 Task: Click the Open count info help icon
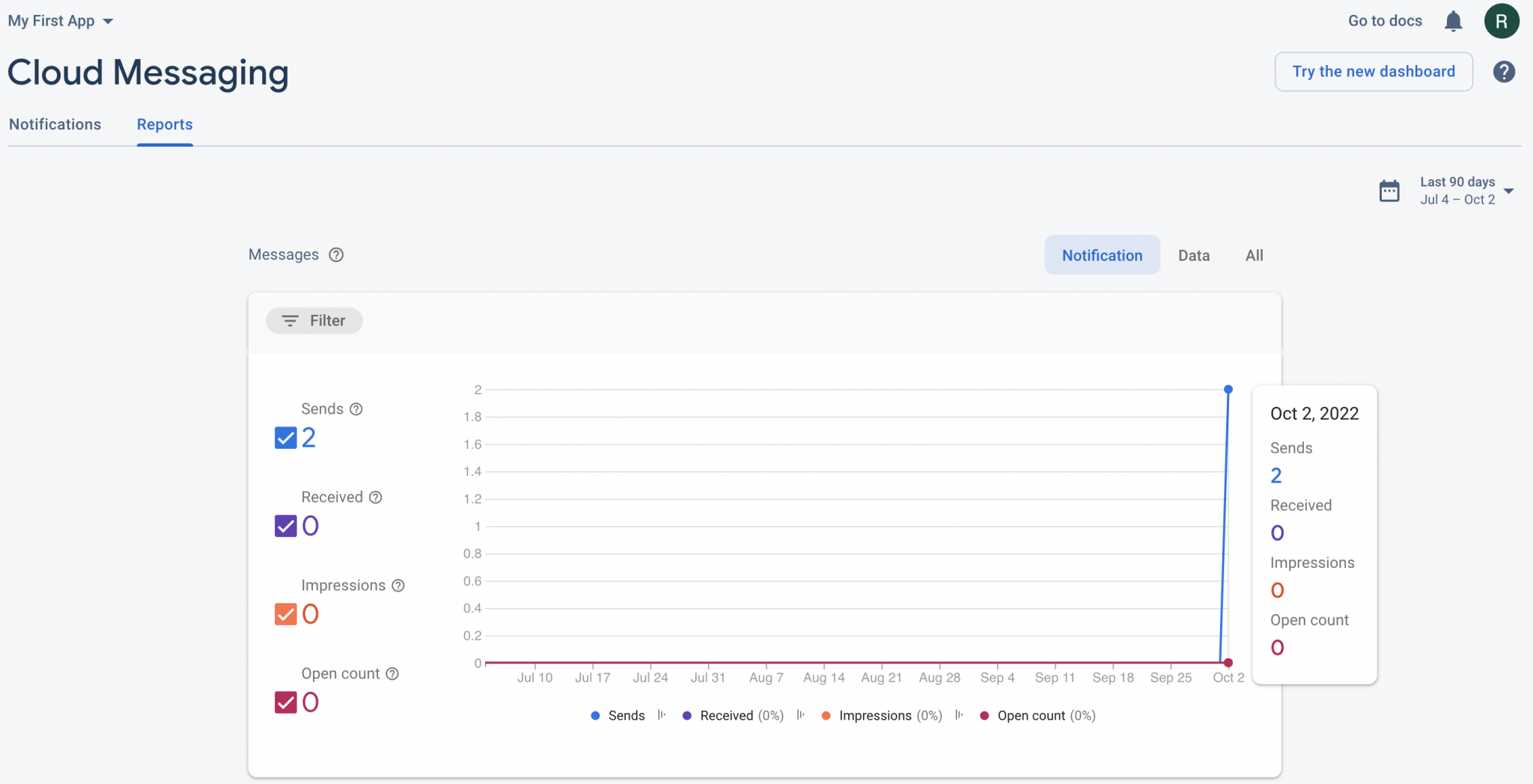(x=392, y=674)
